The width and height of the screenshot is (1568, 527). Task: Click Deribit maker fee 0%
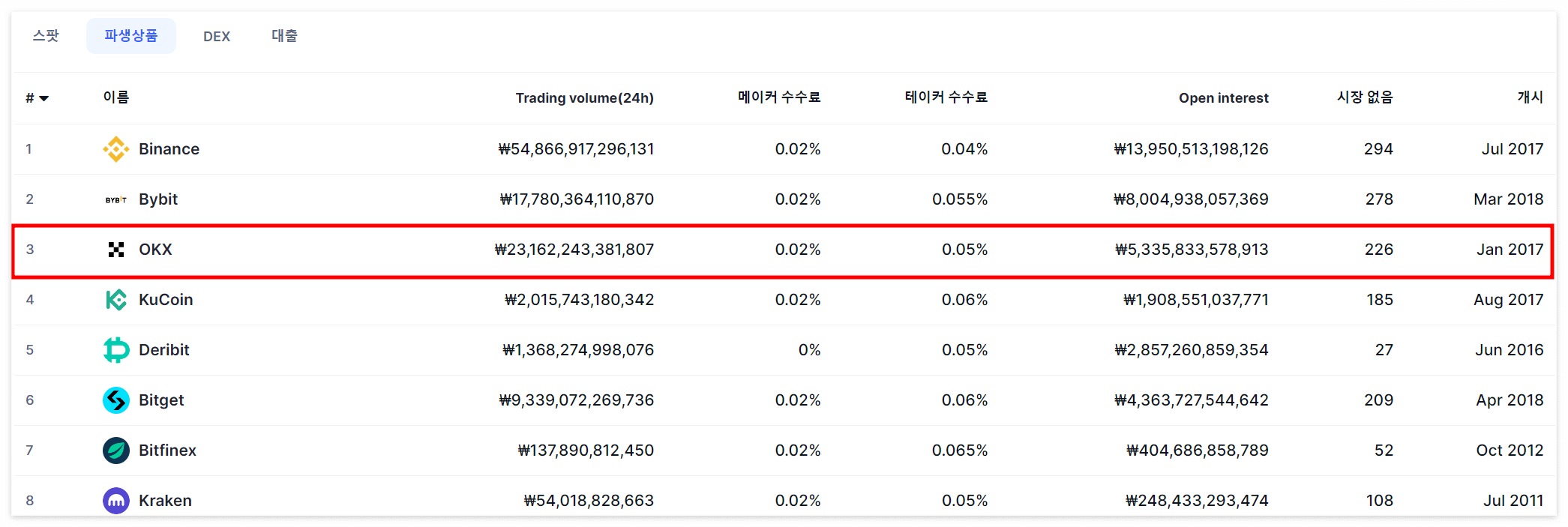(x=809, y=350)
